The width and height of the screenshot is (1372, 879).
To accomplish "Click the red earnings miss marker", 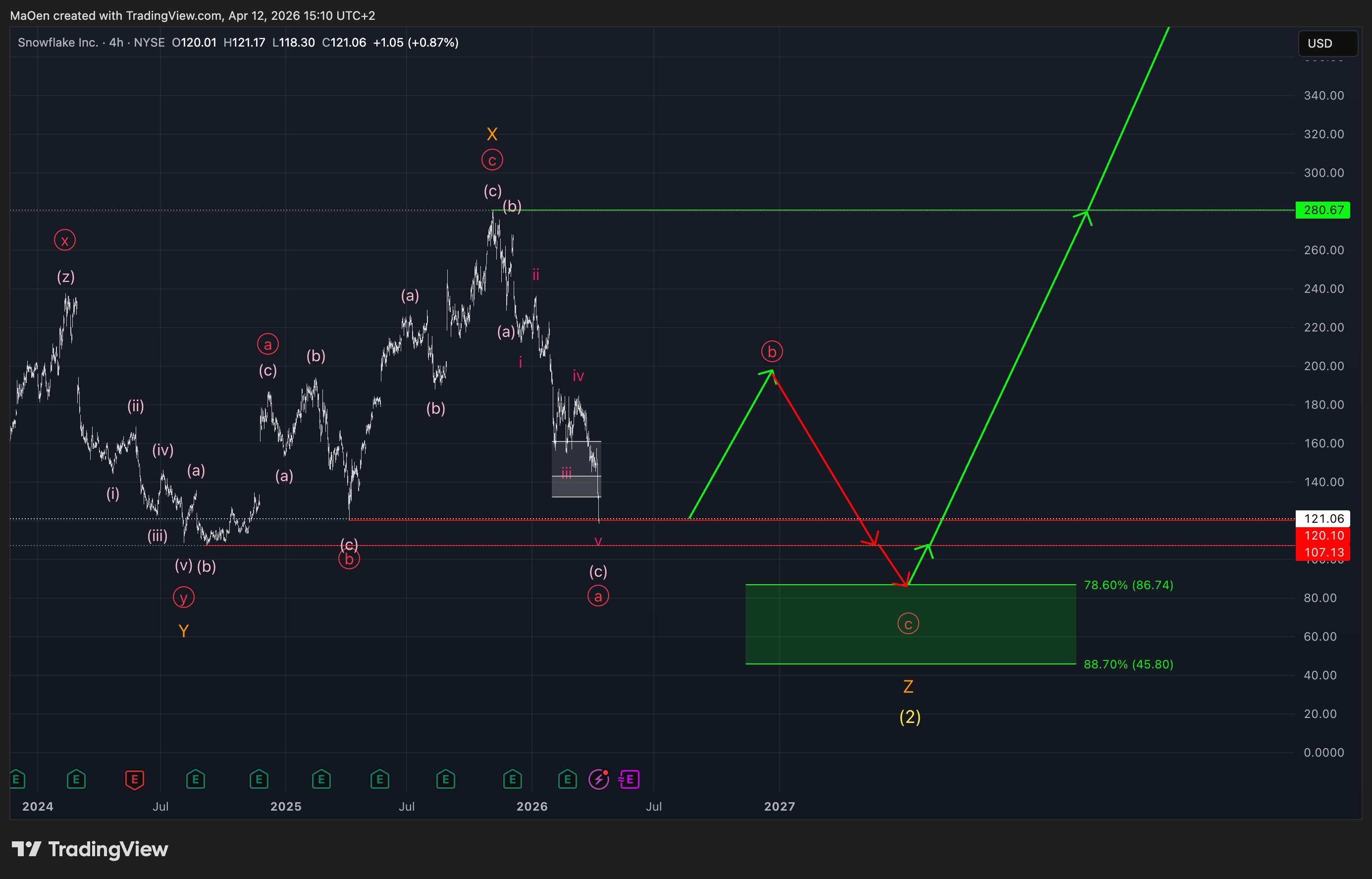I will (x=134, y=780).
